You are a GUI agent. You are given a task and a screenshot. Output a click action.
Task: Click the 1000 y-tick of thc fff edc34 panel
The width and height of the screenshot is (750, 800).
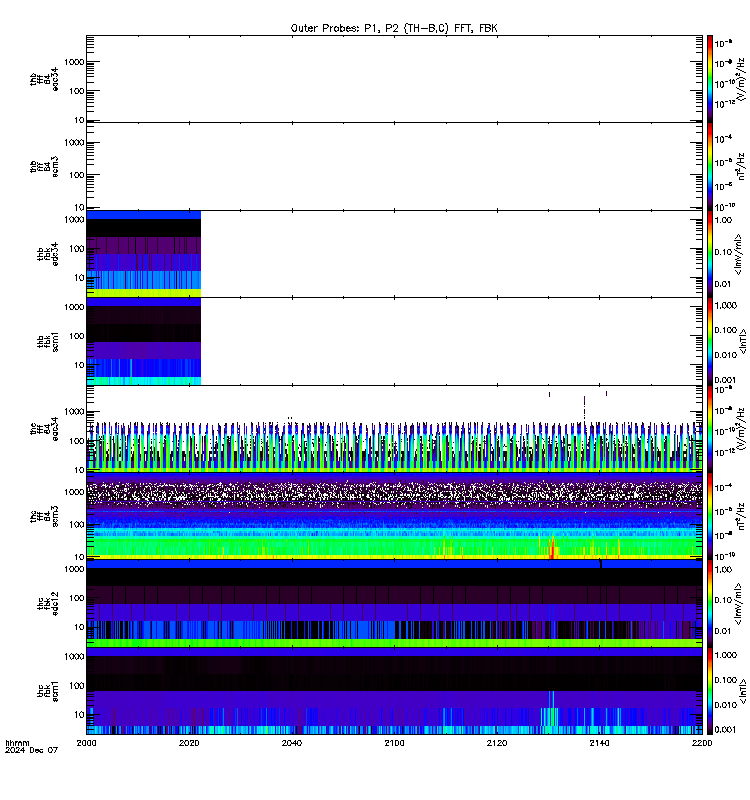74,412
